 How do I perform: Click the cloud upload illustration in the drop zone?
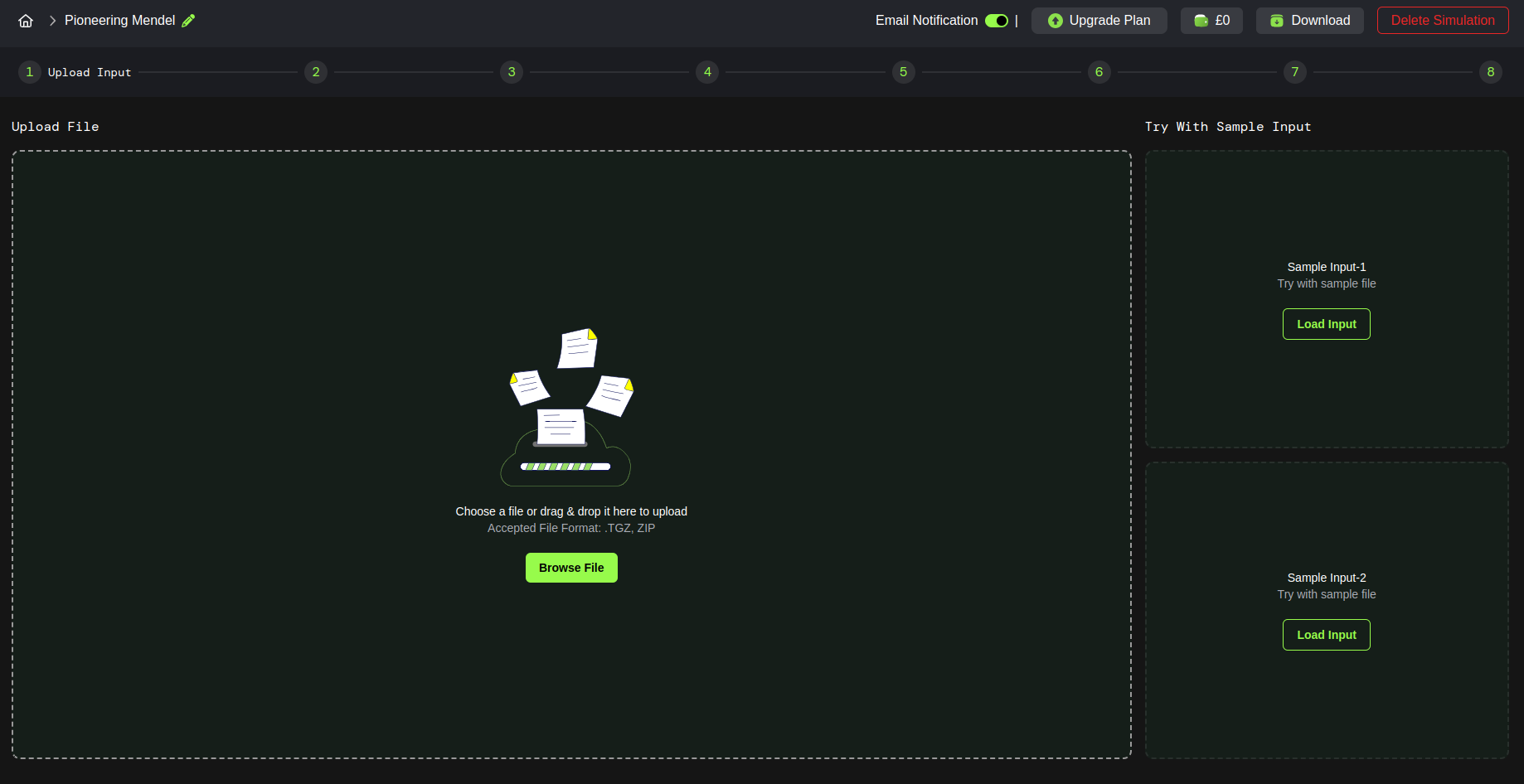567,406
